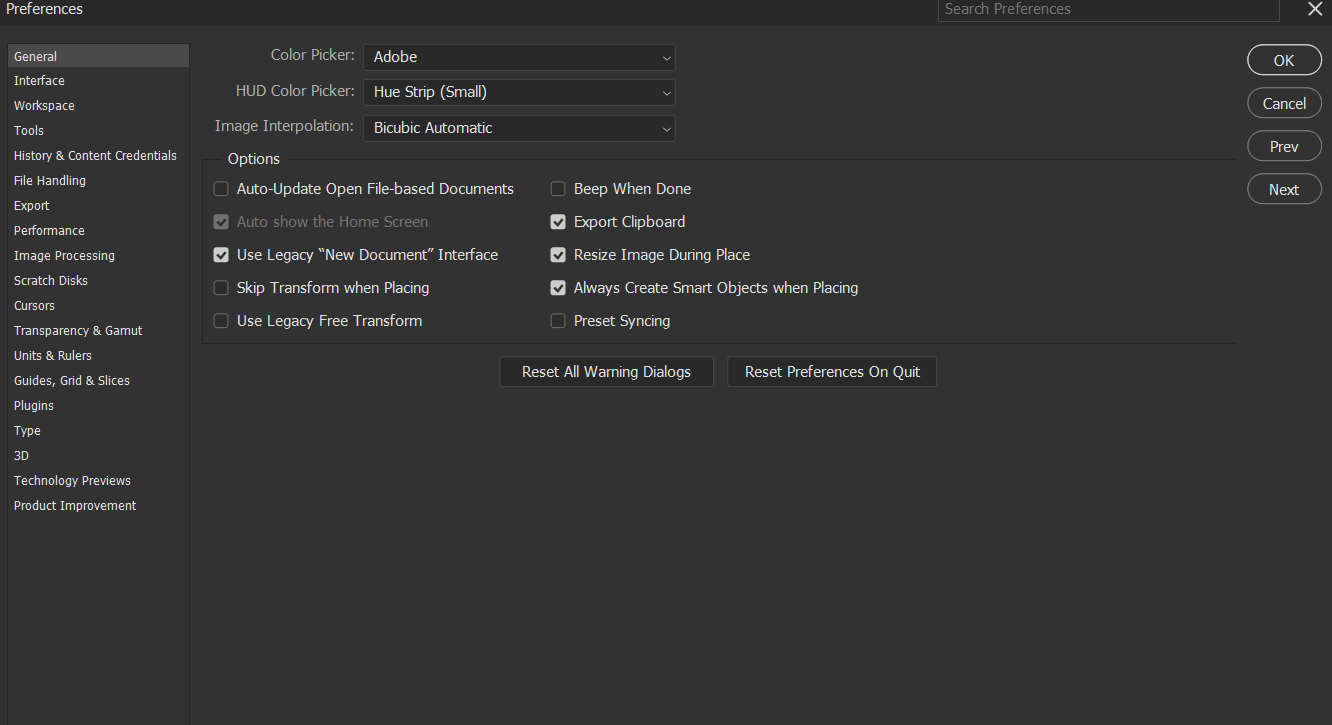Open the Image Interpolation dropdown
Image resolution: width=1332 pixels, height=725 pixels.
(x=518, y=128)
